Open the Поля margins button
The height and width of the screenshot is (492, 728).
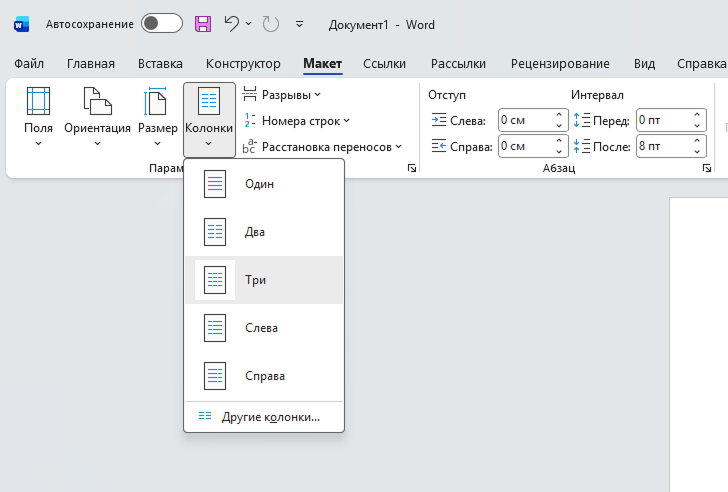coord(38,118)
